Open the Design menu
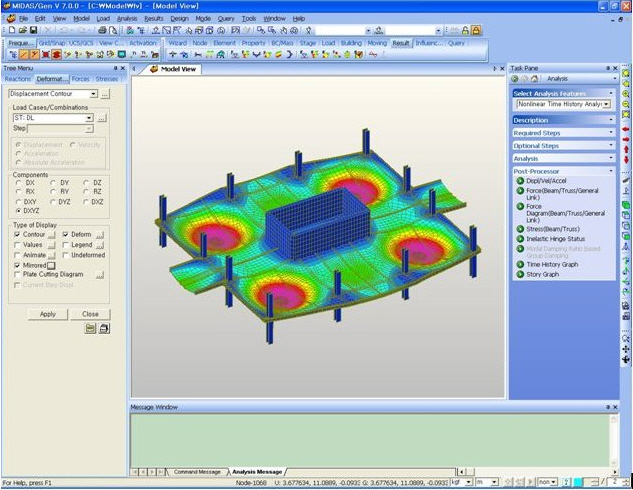This screenshot has width=633, height=490. coord(179,19)
